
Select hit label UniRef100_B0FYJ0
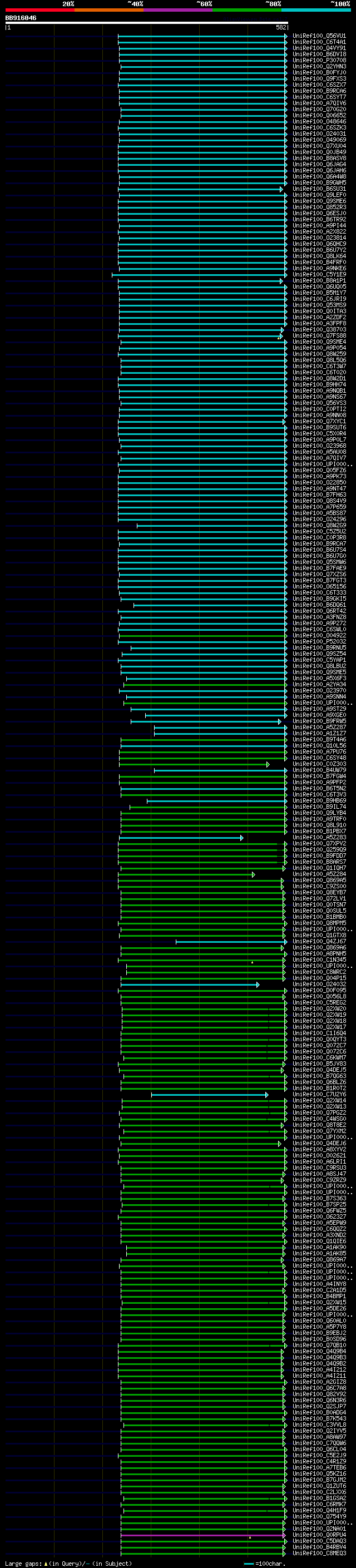pyautogui.click(x=319, y=72)
